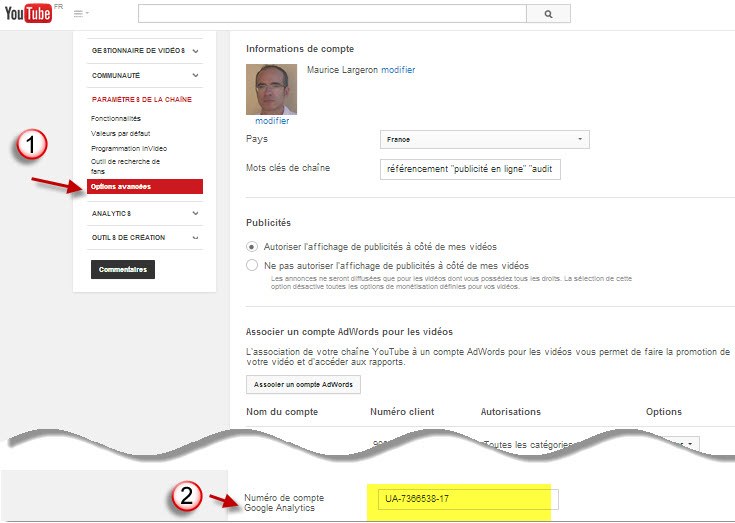Select Options avancées menu item
Screen dimensions: 735x523
(145, 187)
